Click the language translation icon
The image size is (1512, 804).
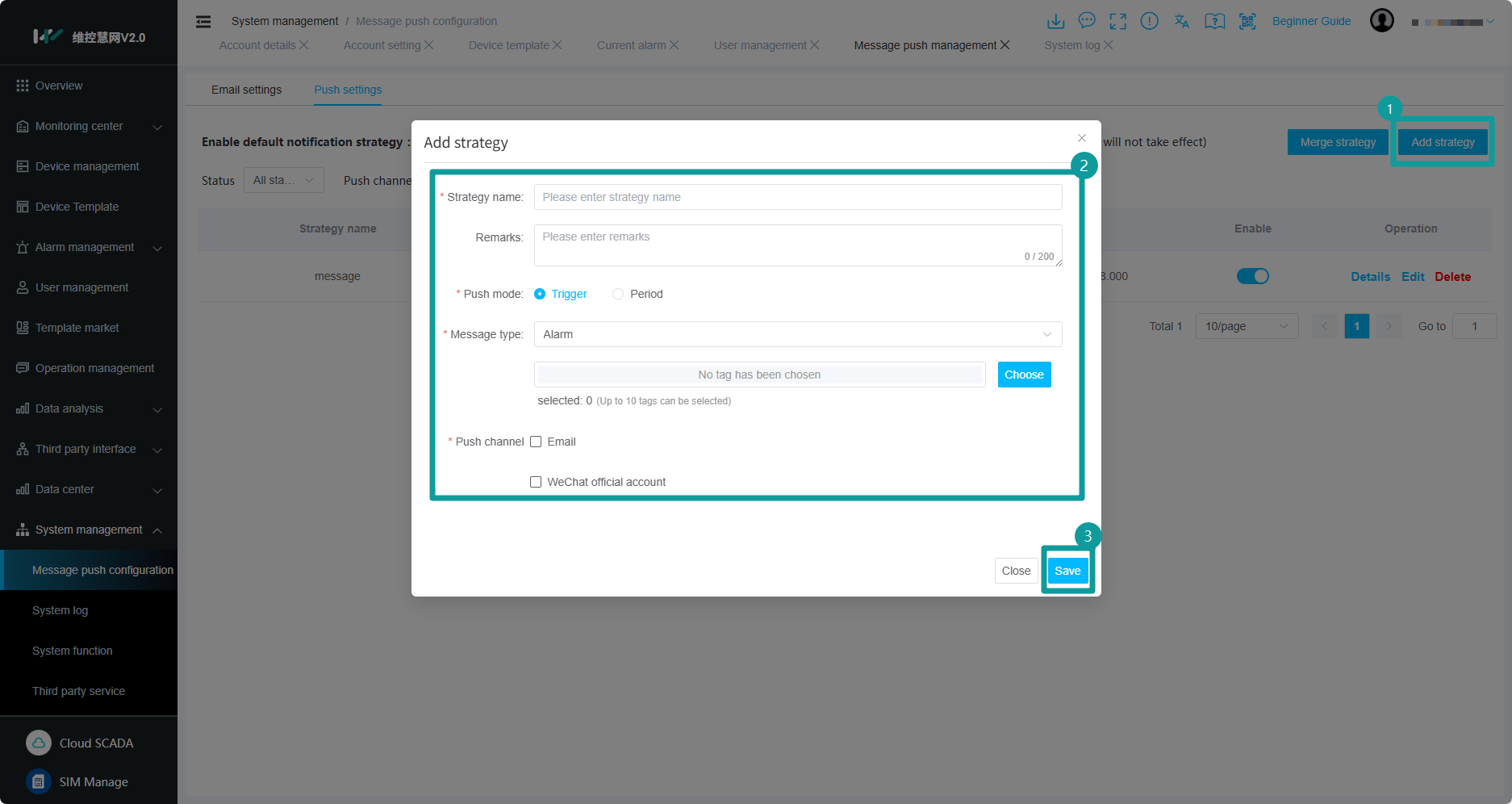pos(1182,21)
